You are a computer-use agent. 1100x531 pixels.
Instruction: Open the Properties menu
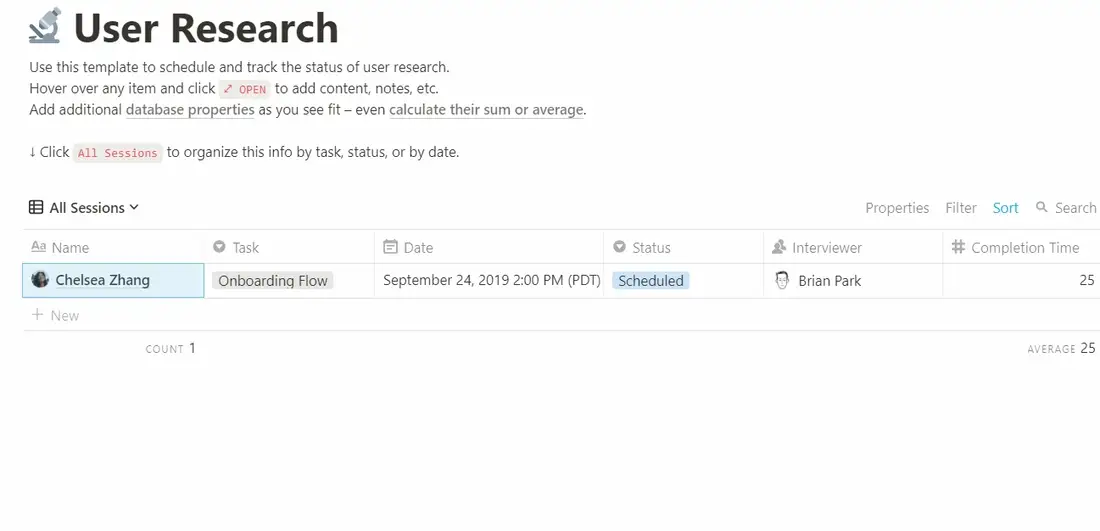pyautogui.click(x=897, y=208)
